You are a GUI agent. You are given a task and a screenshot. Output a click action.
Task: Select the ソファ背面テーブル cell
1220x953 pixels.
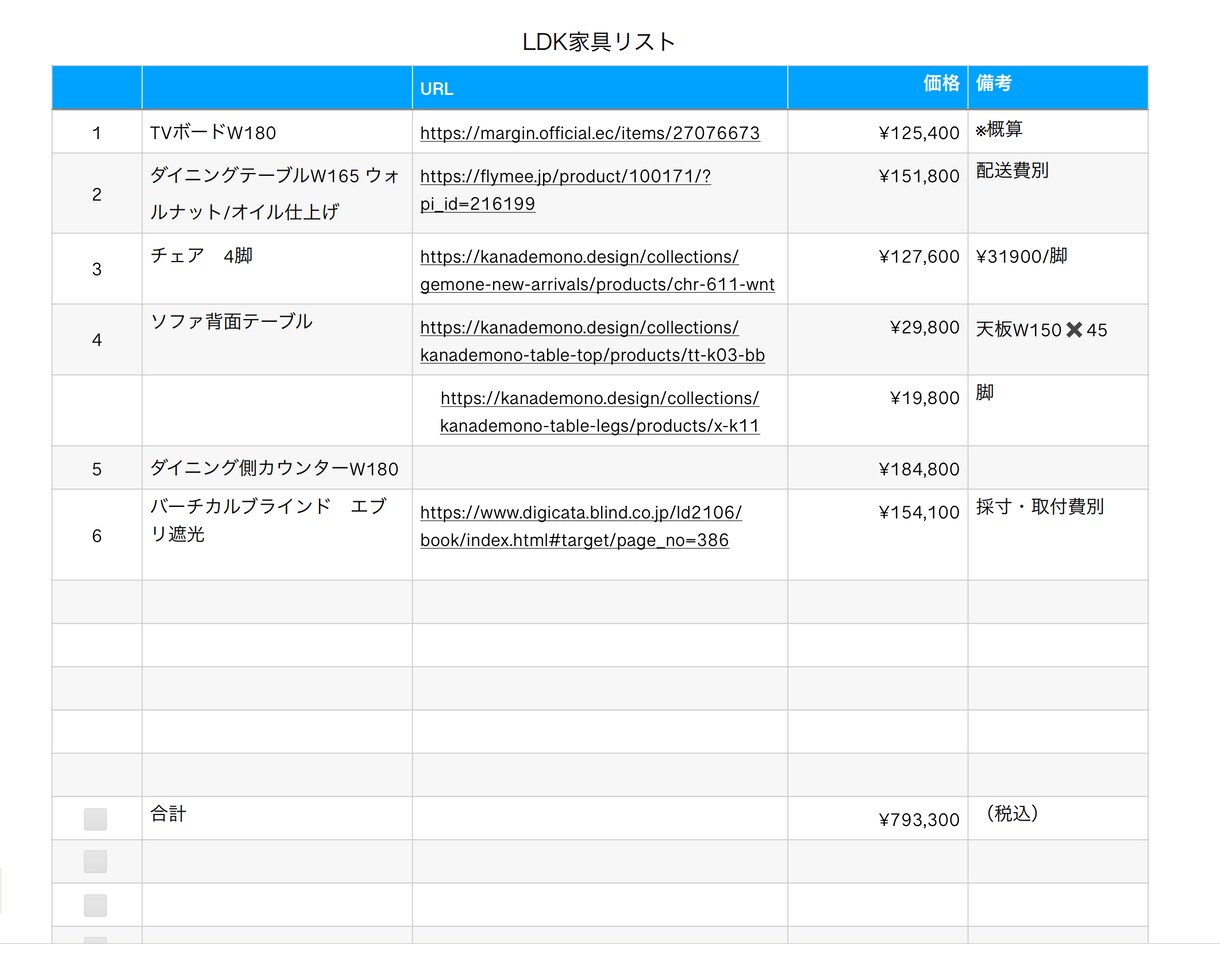point(277,340)
